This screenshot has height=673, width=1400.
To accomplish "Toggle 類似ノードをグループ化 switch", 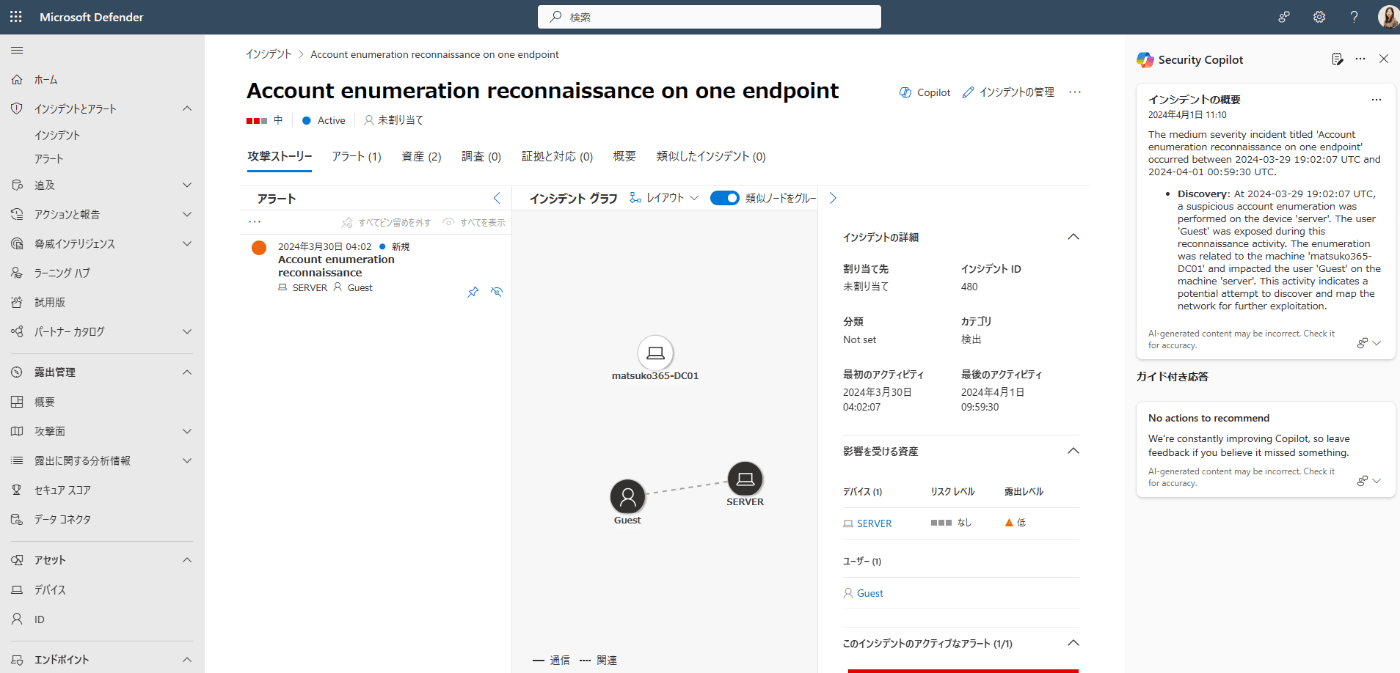I will (x=724, y=198).
